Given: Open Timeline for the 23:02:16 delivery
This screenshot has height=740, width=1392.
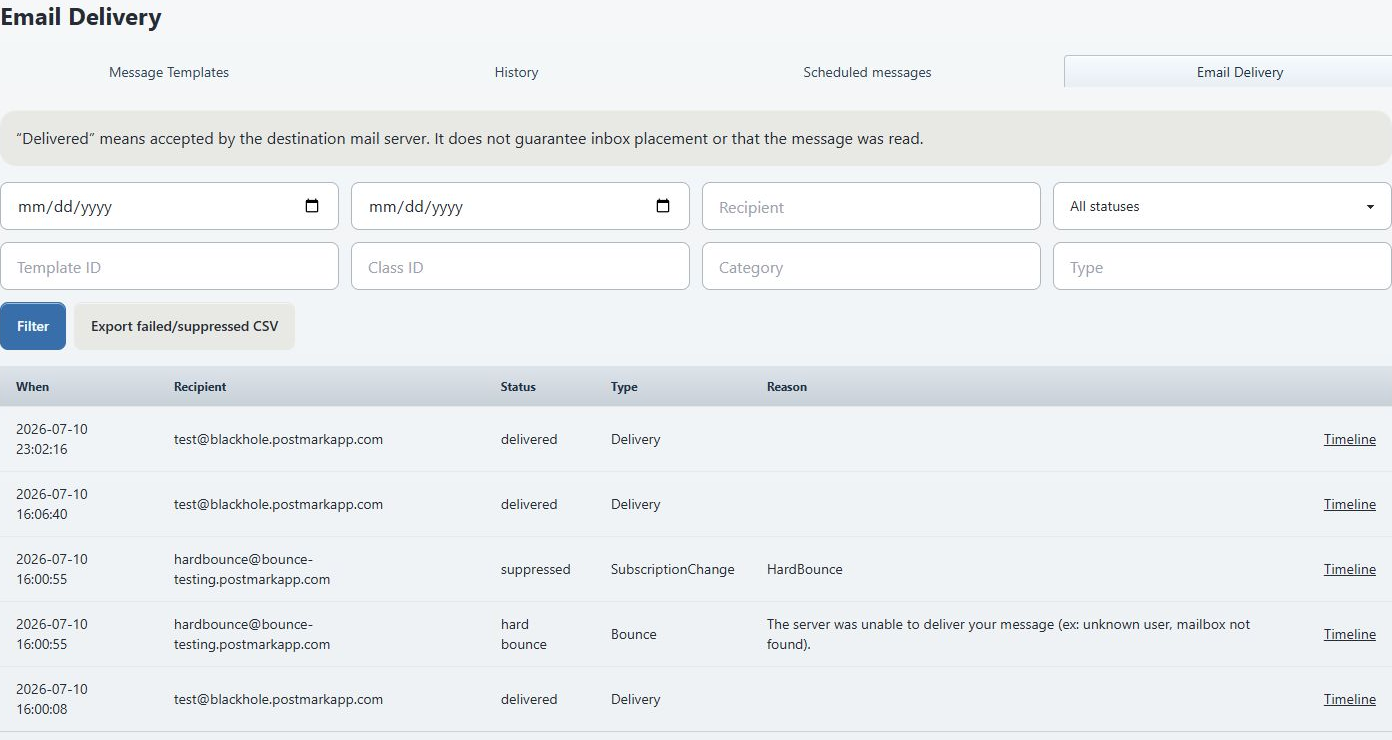Looking at the screenshot, I should 1349,439.
